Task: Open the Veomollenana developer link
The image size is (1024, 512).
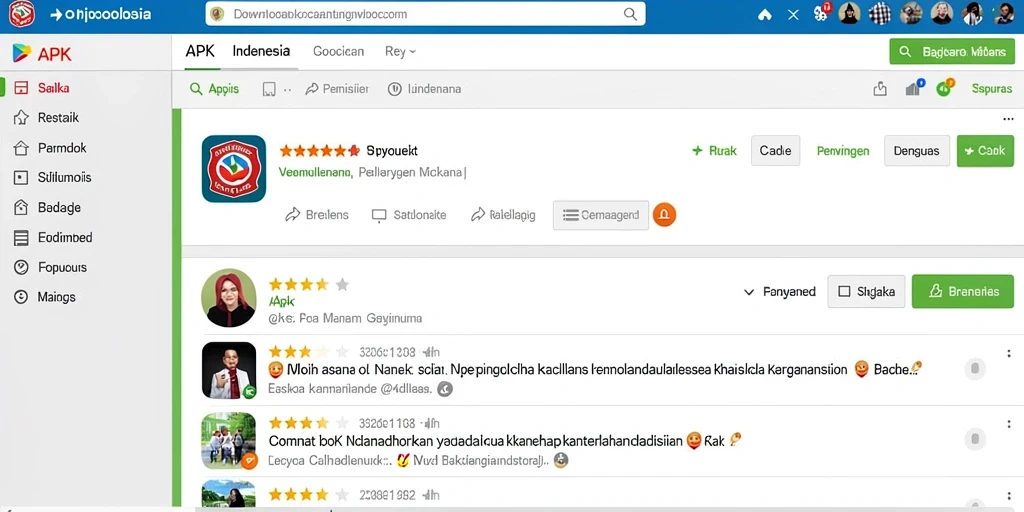Action: tap(315, 173)
